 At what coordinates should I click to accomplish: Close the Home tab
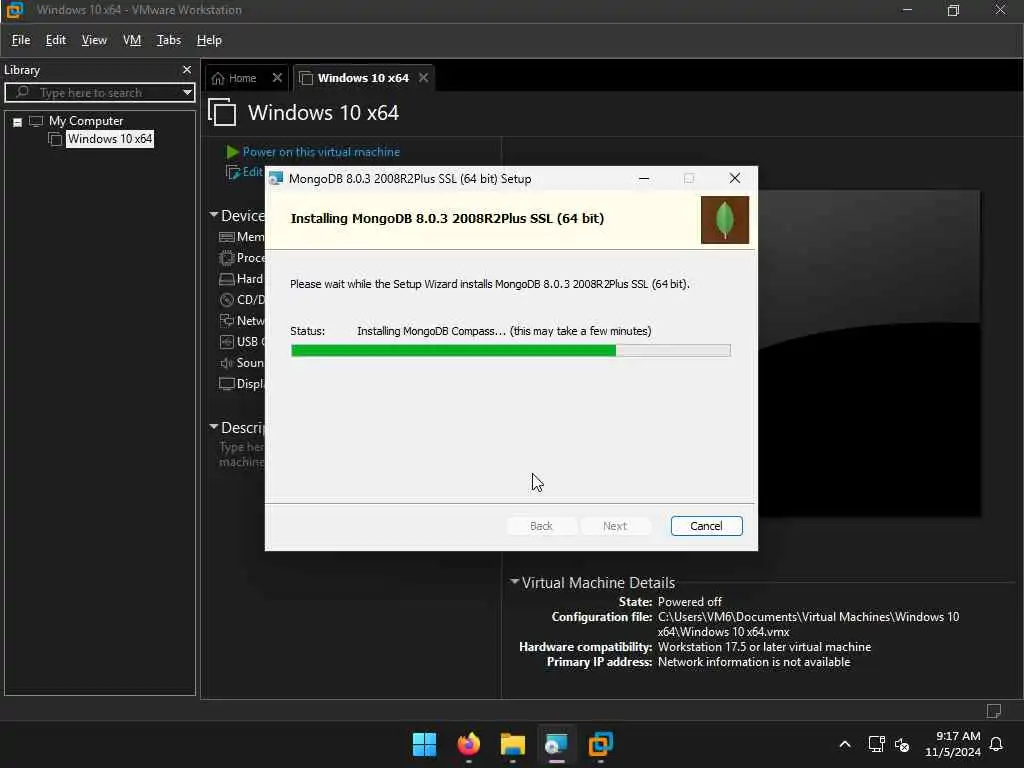[277, 78]
